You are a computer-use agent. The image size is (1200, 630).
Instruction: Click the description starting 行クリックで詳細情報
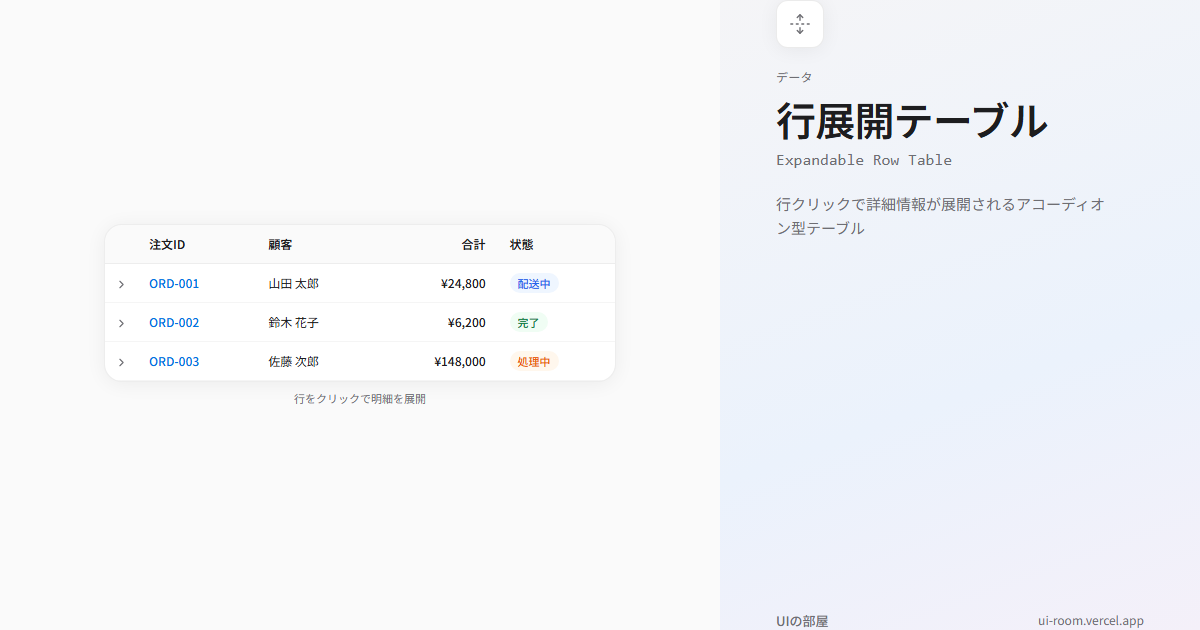click(941, 216)
